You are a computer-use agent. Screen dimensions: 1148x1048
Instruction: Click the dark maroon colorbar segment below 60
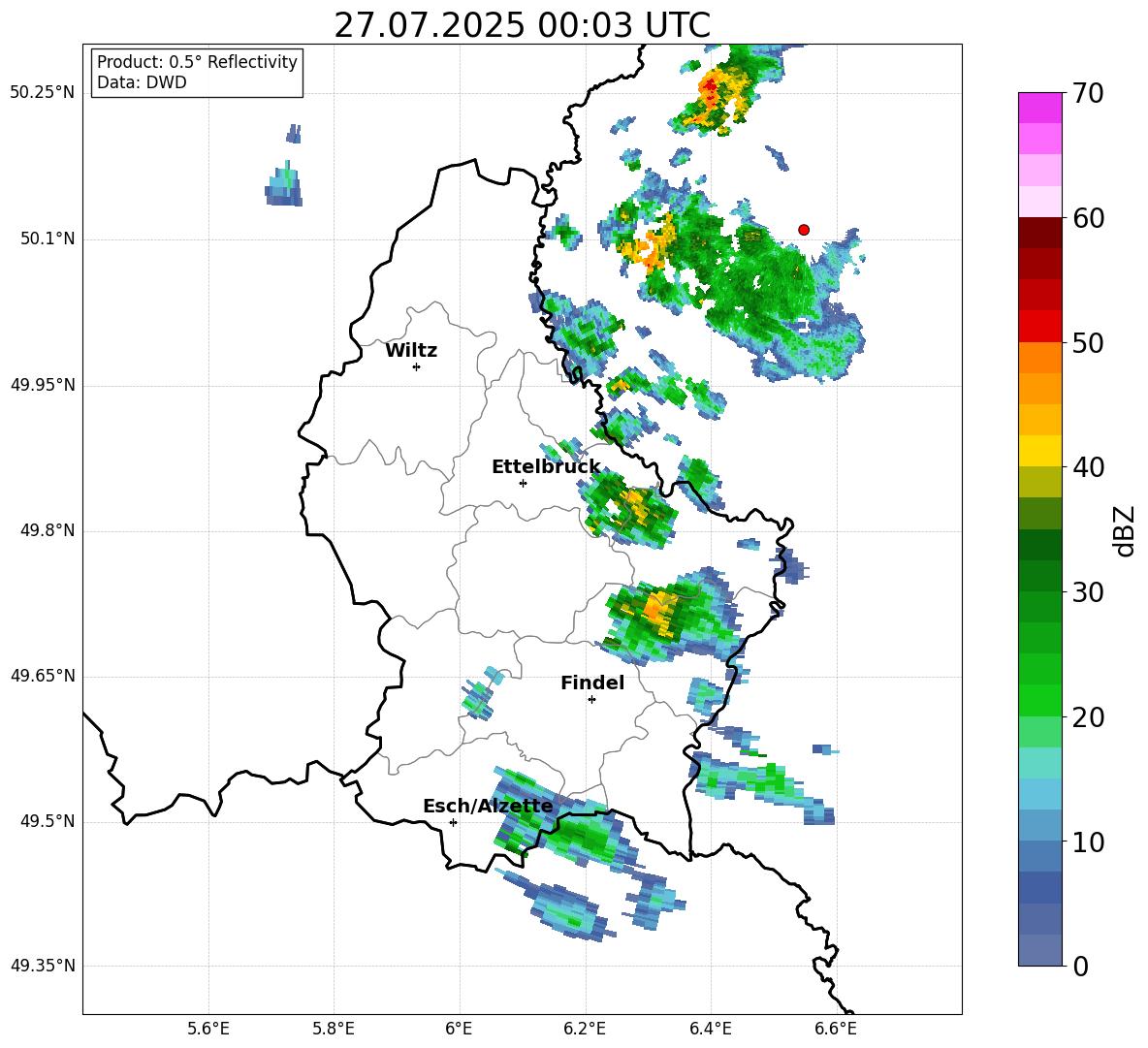click(x=1040, y=233)
